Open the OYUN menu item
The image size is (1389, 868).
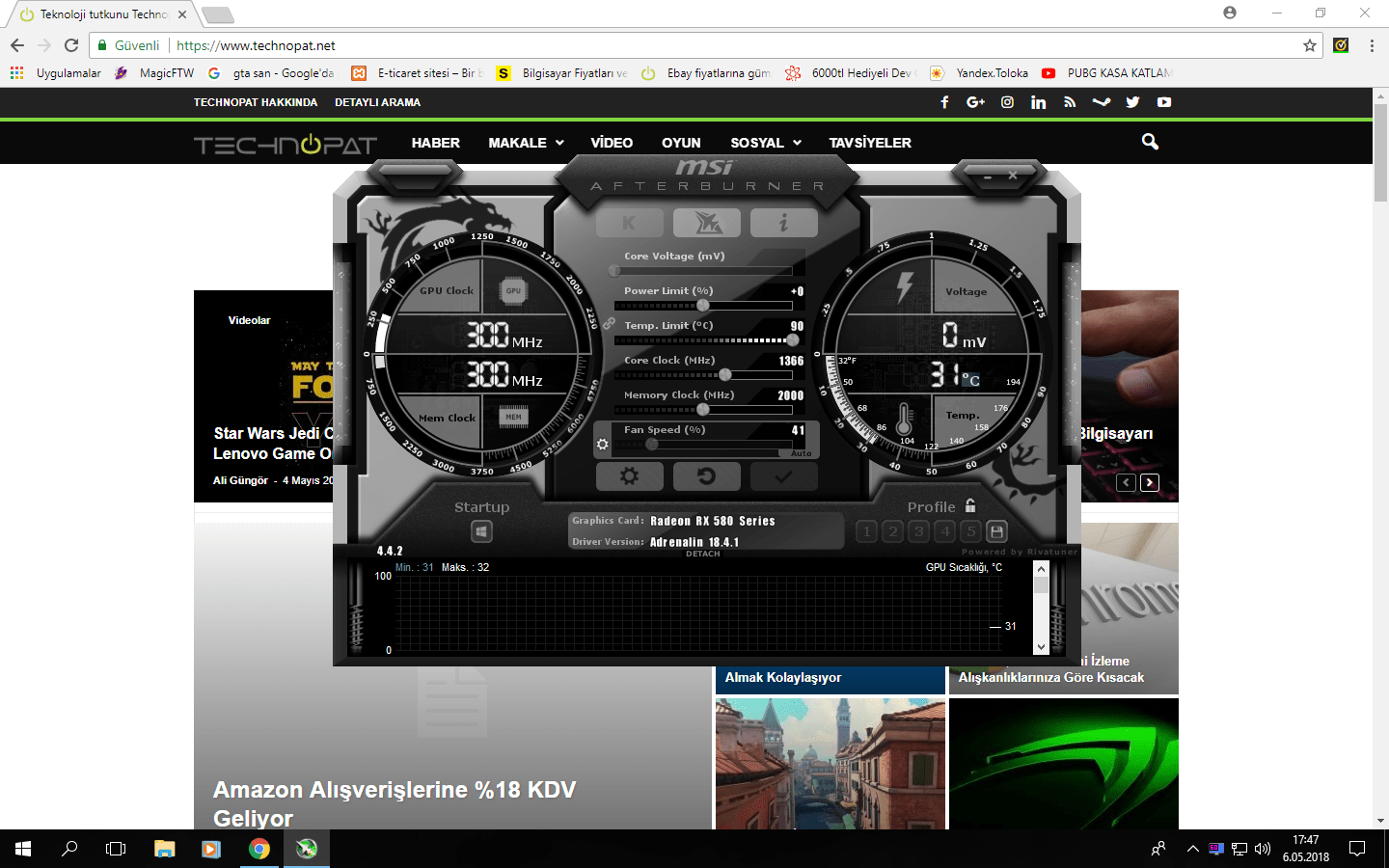tap(681, 143)
